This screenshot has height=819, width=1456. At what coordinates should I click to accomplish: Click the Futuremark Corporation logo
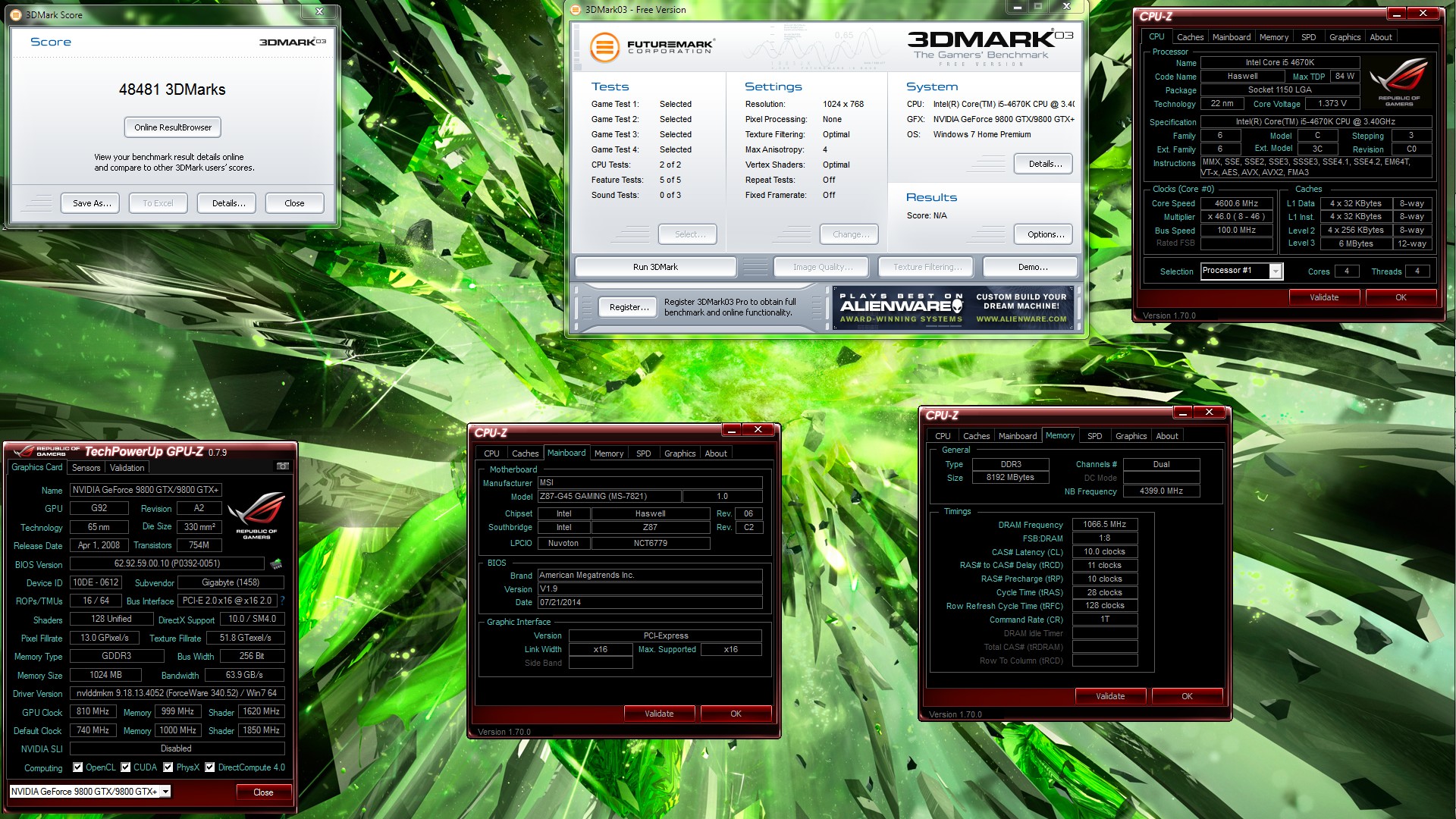tap(652, 47)
